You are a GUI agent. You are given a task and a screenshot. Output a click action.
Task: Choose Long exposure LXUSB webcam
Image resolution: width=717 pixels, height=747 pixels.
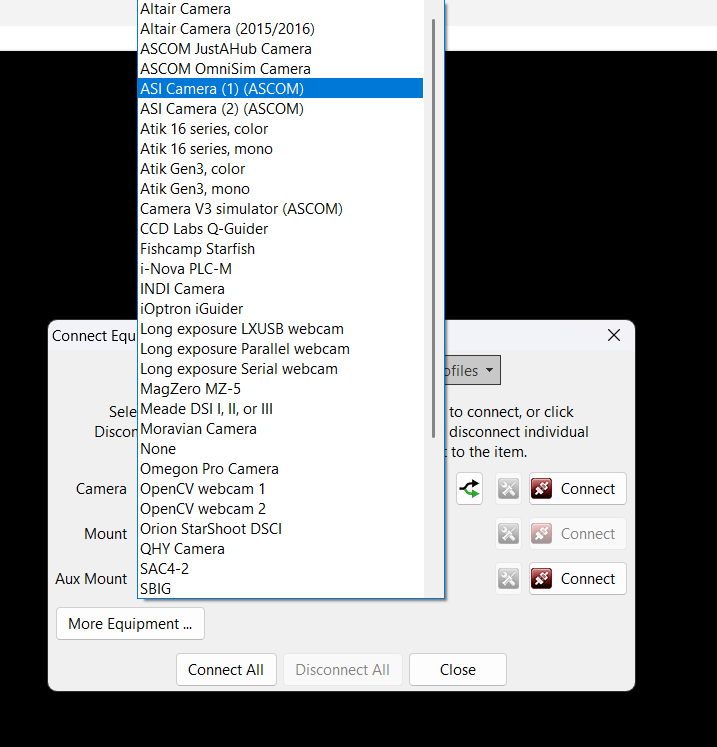(x=280, y=329)
